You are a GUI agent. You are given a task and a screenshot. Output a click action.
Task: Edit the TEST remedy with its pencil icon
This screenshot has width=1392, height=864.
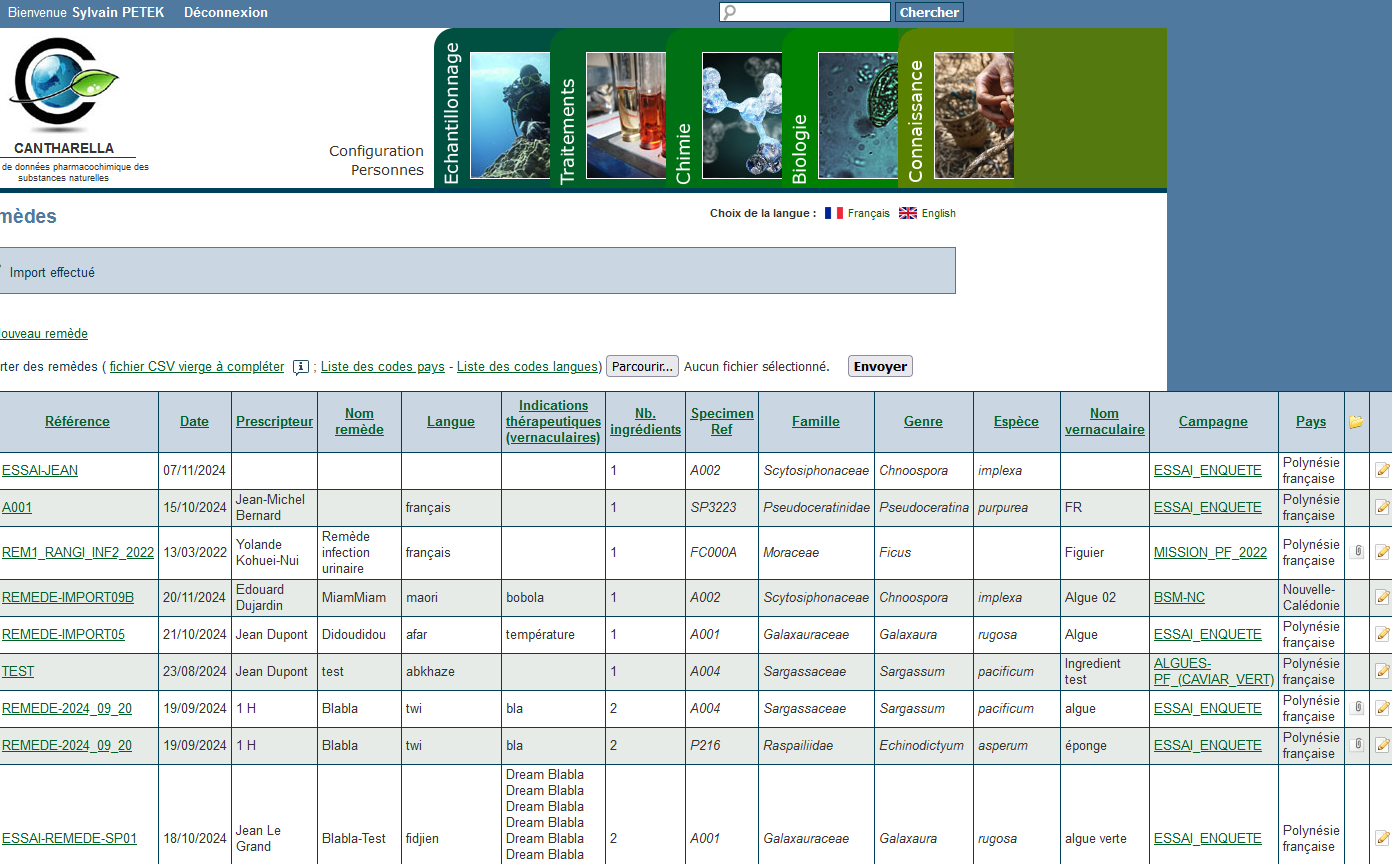1383,671
